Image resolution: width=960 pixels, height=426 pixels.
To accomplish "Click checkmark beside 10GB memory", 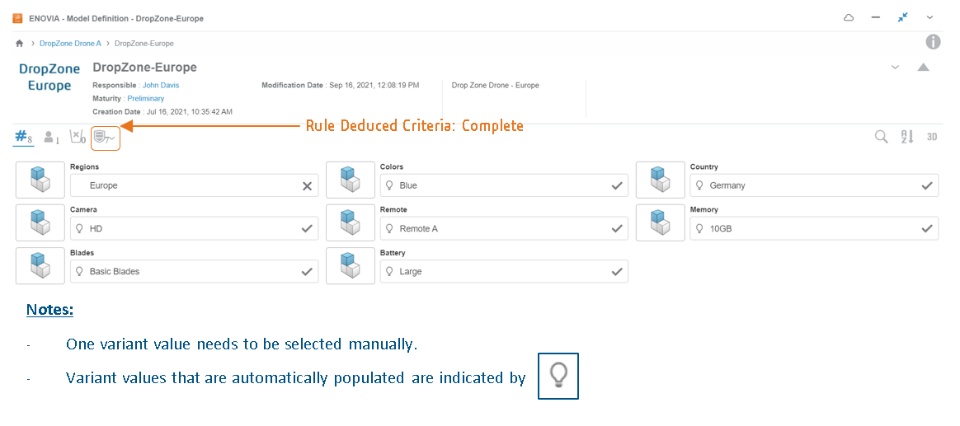I will 928,228.
